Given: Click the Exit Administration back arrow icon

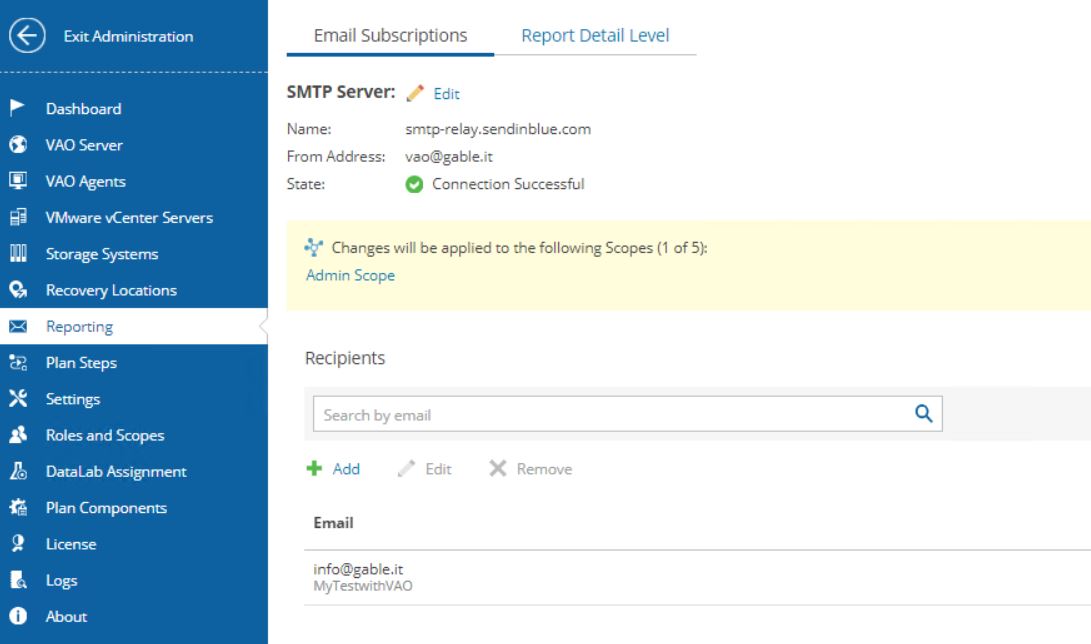Looking at the screenshot, I should (x=27, y=35).
